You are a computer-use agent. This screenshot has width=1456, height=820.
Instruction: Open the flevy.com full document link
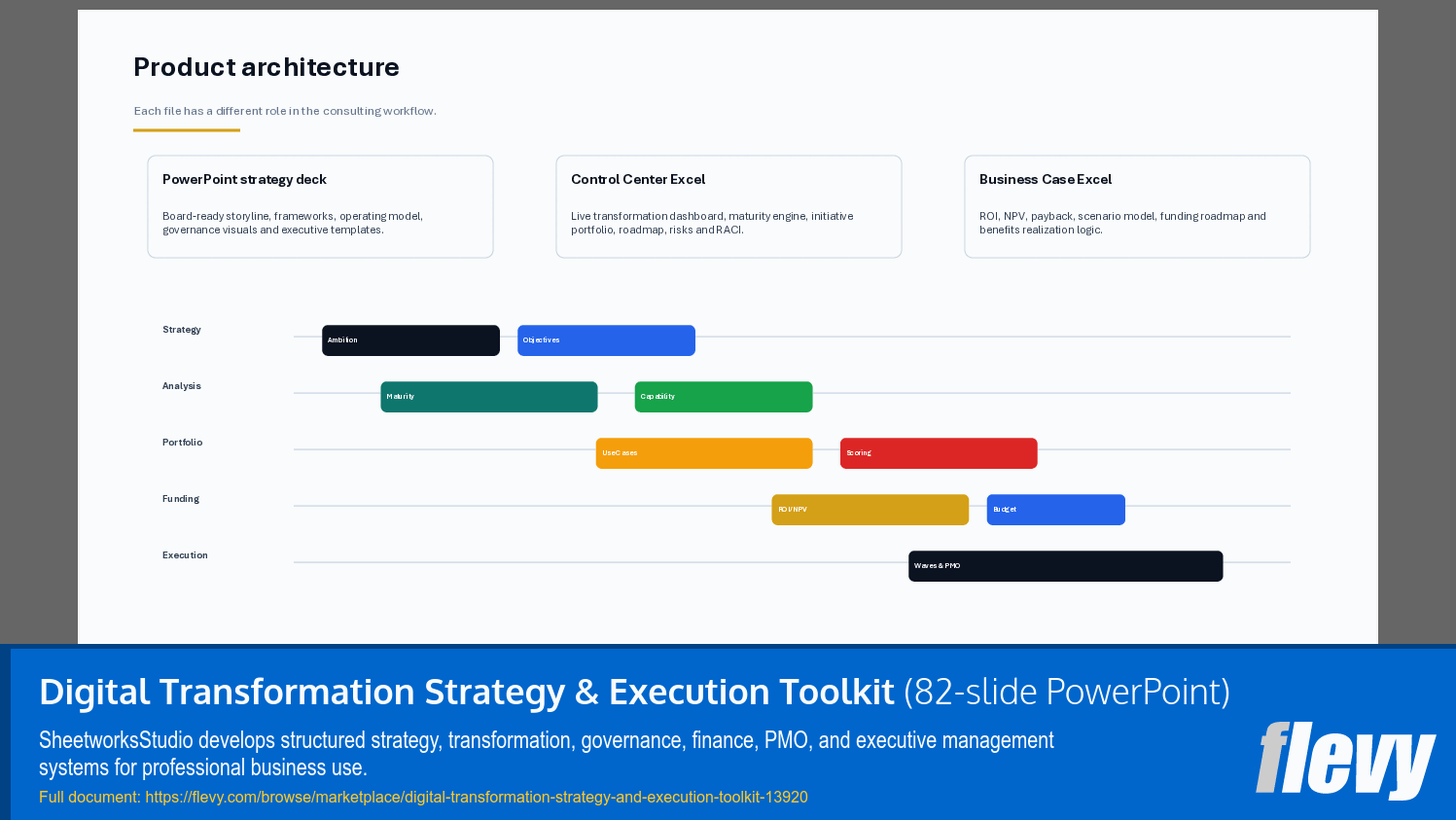pos(477,797)
